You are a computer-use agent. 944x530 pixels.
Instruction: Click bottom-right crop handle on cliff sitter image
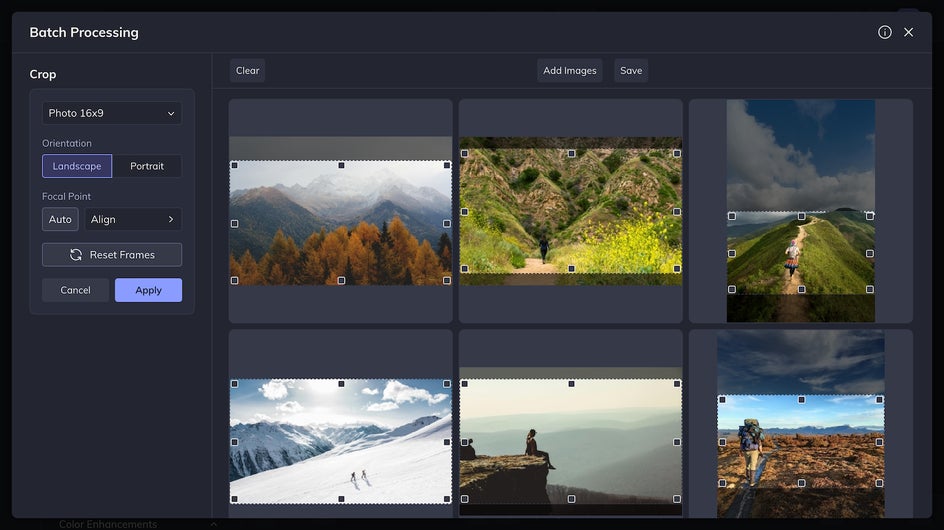click(x=677, y=499)
